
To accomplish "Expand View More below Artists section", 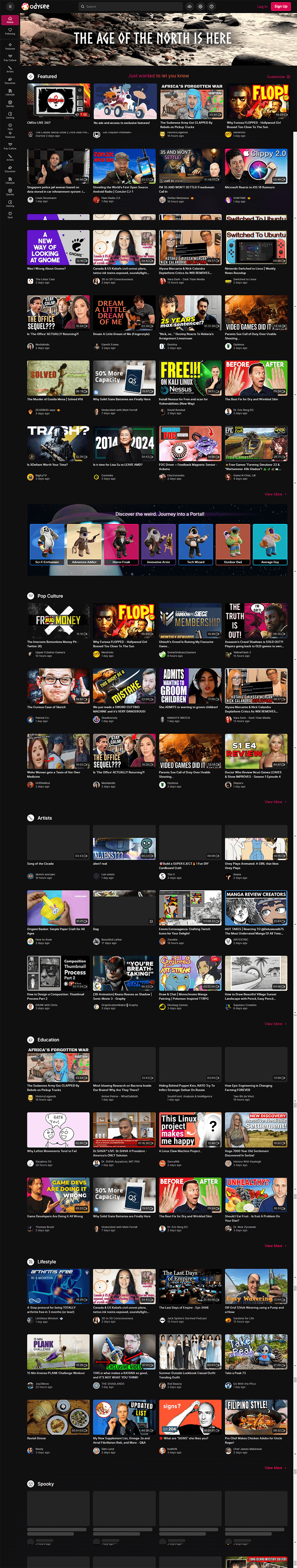I will [x=274, y=1024].
